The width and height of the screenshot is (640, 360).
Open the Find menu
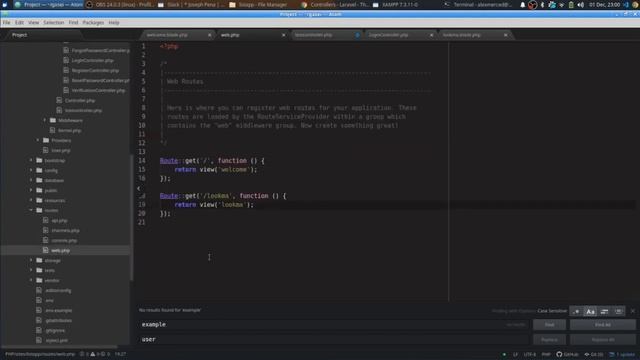(x=73, y=23)
